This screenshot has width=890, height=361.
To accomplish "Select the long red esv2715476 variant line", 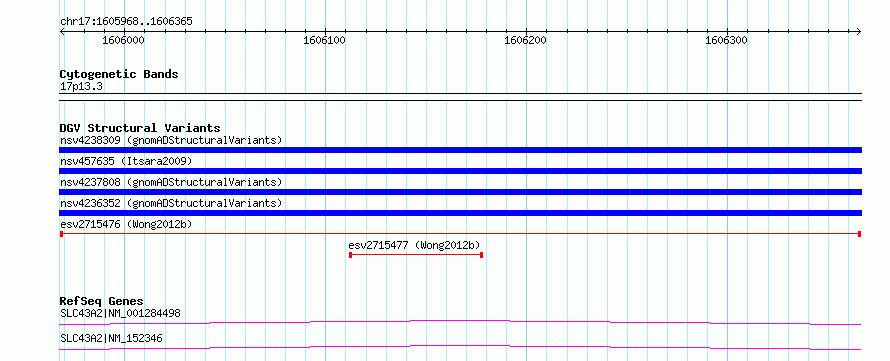I will coord(460,234).
